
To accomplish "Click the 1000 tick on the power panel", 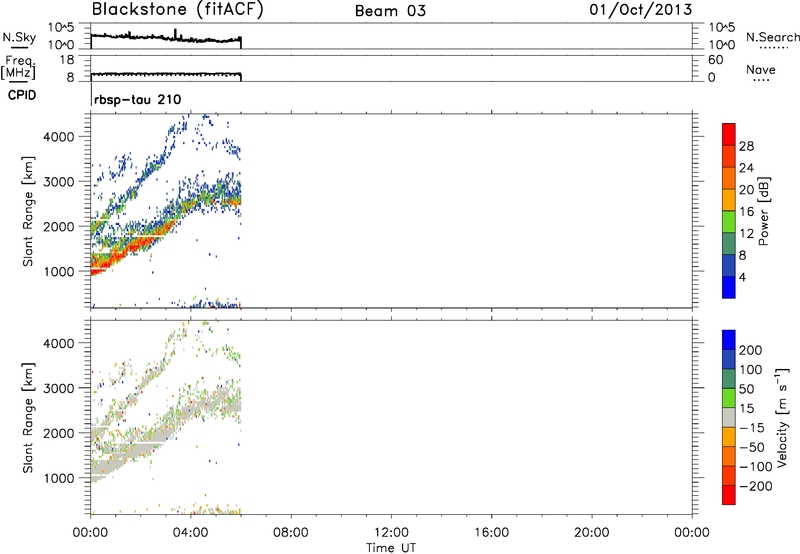I will pyautogui.click(x=59, y=271).
